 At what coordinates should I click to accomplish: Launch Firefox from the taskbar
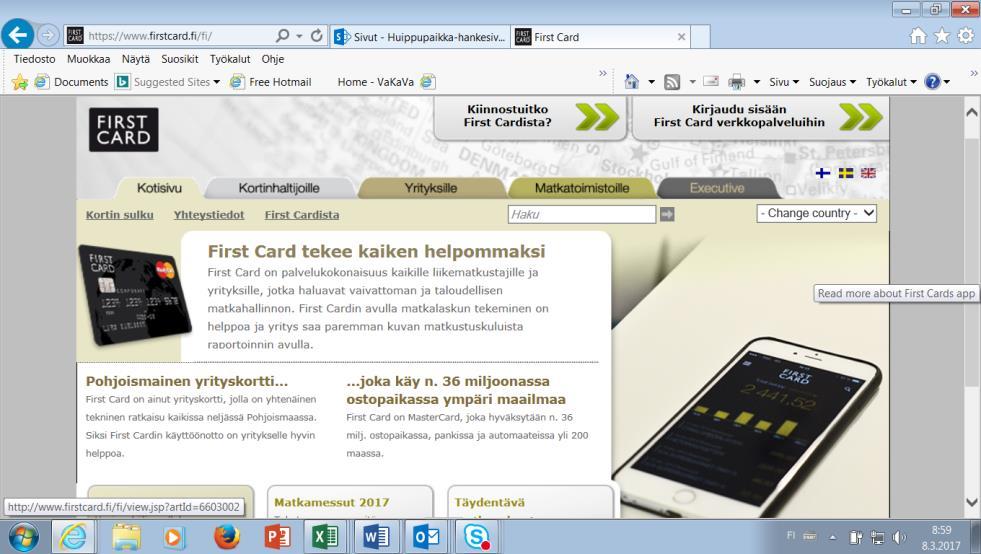pos(226,536)
